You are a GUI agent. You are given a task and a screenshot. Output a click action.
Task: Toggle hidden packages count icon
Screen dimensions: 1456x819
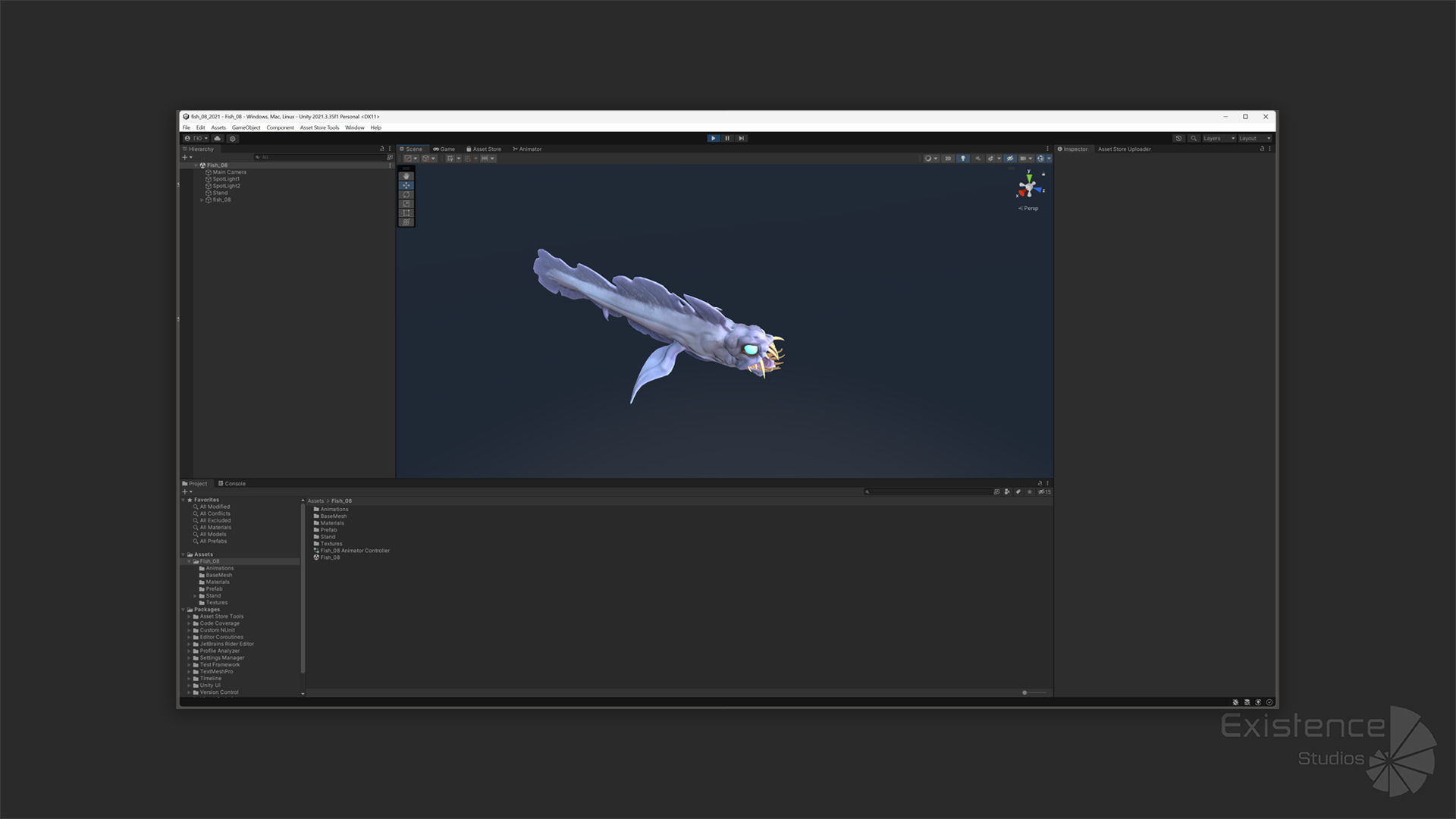[1044, 492]
